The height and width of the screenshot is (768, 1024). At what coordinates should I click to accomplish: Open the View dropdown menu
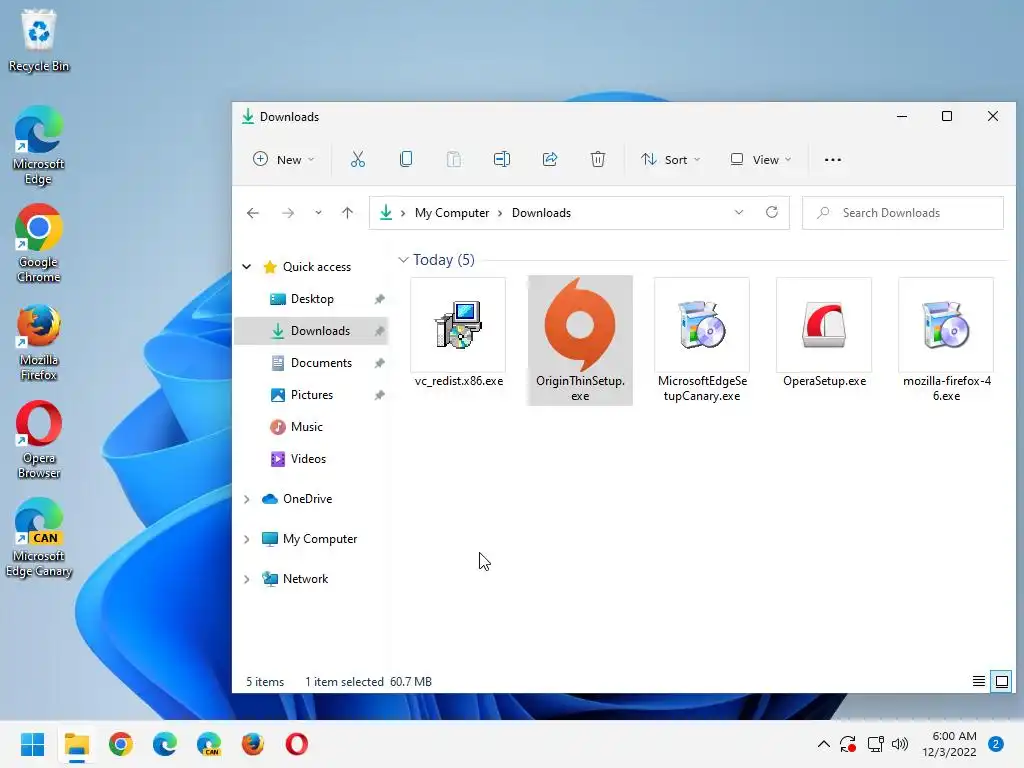(x=761, y=159)
